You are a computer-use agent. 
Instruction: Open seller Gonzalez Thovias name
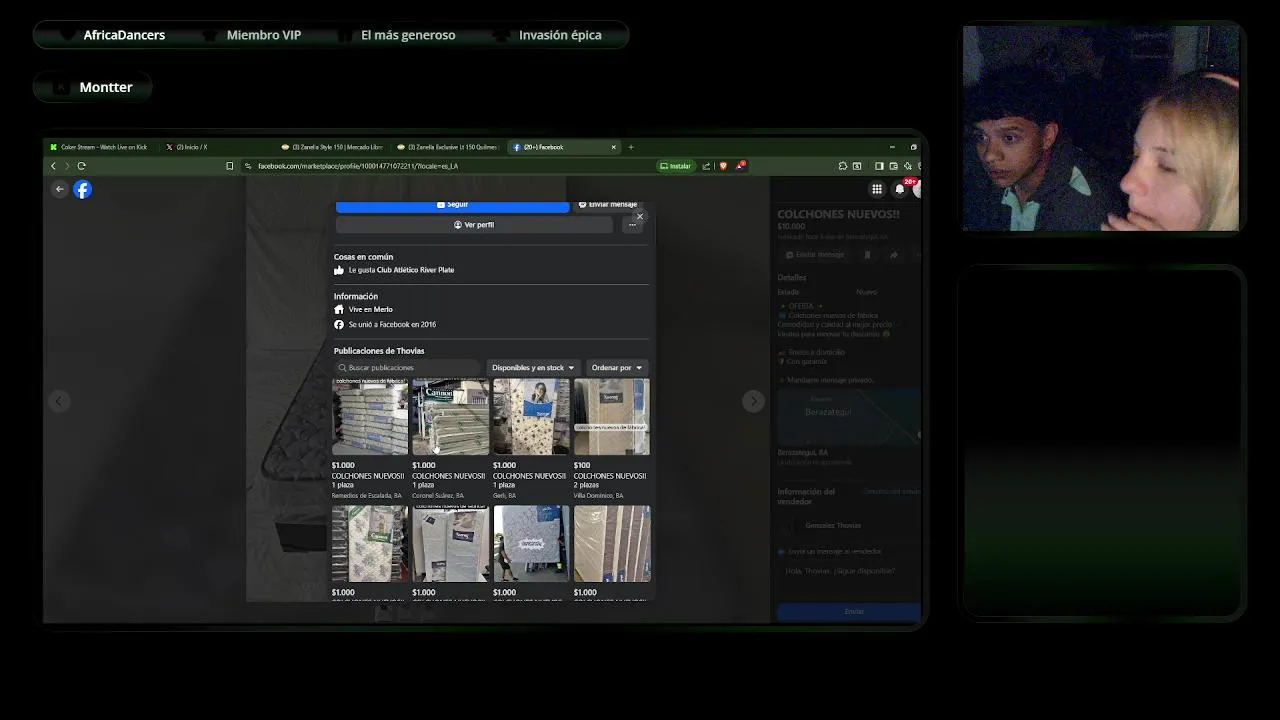click(x=832, y=525)
